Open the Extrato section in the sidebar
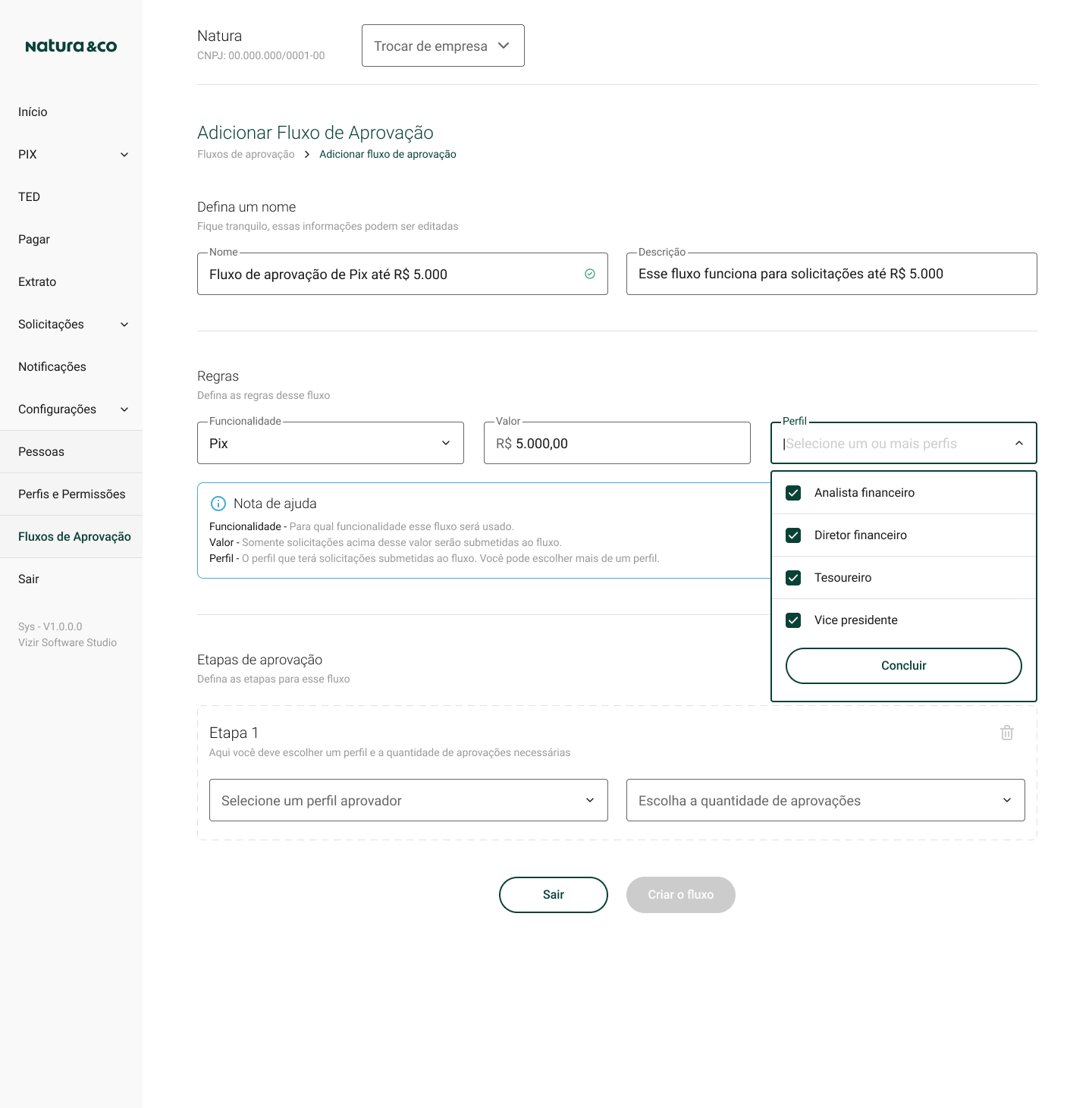This screenshot has height=1108, width=1092. [x=37, y=281]
